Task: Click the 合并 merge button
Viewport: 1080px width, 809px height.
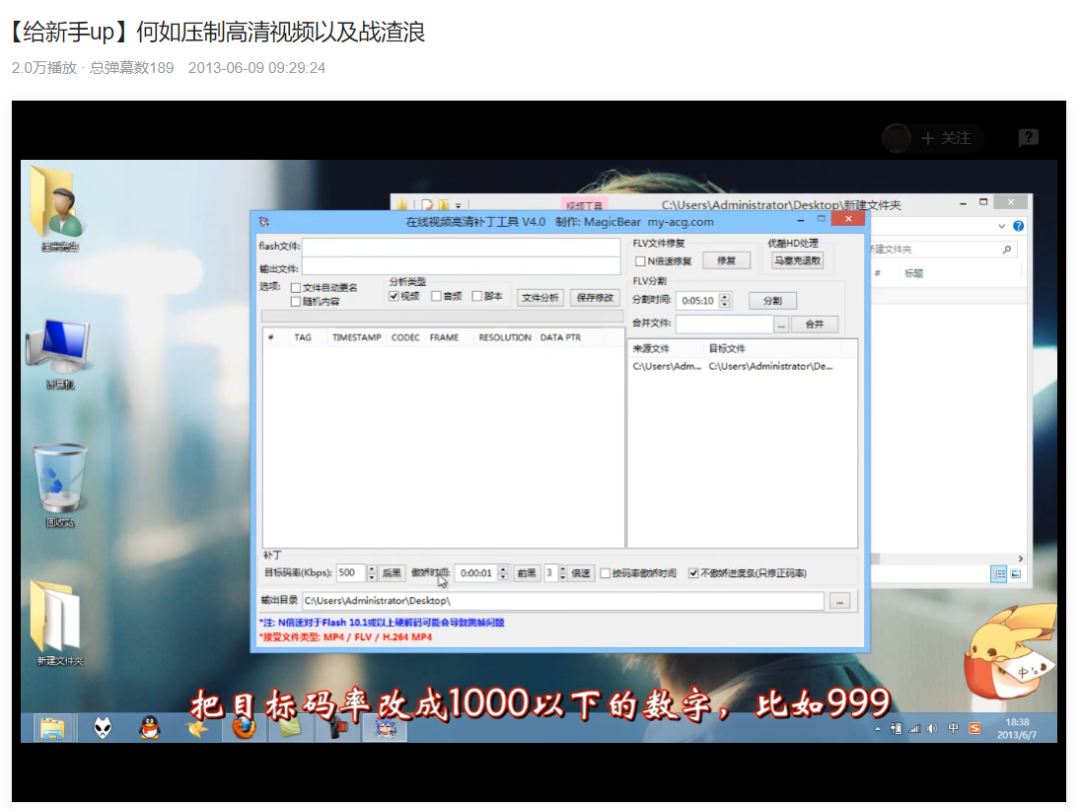Action: pos(814,324)
